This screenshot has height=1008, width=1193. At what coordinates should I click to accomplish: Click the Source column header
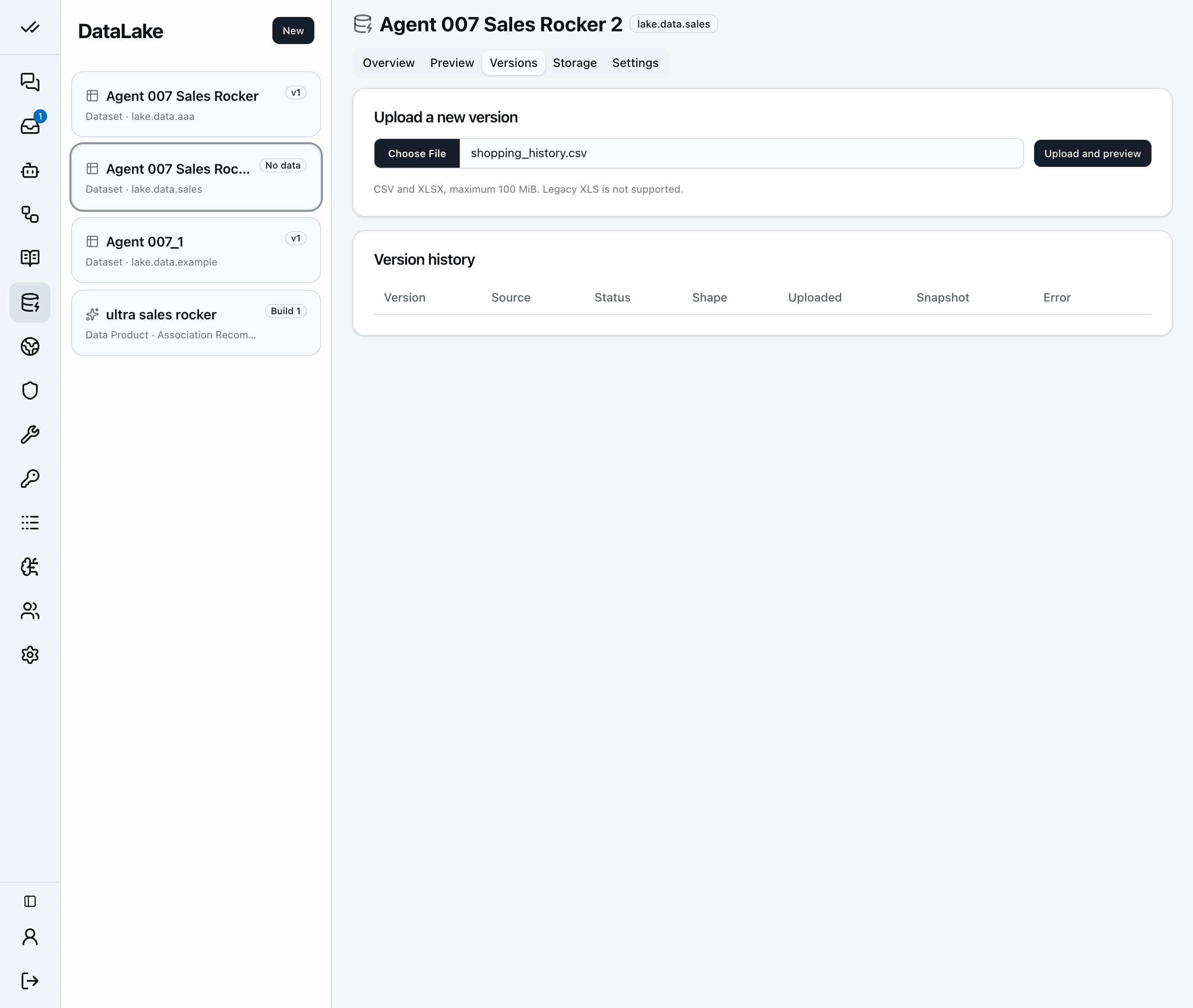[x=511, y=297]
